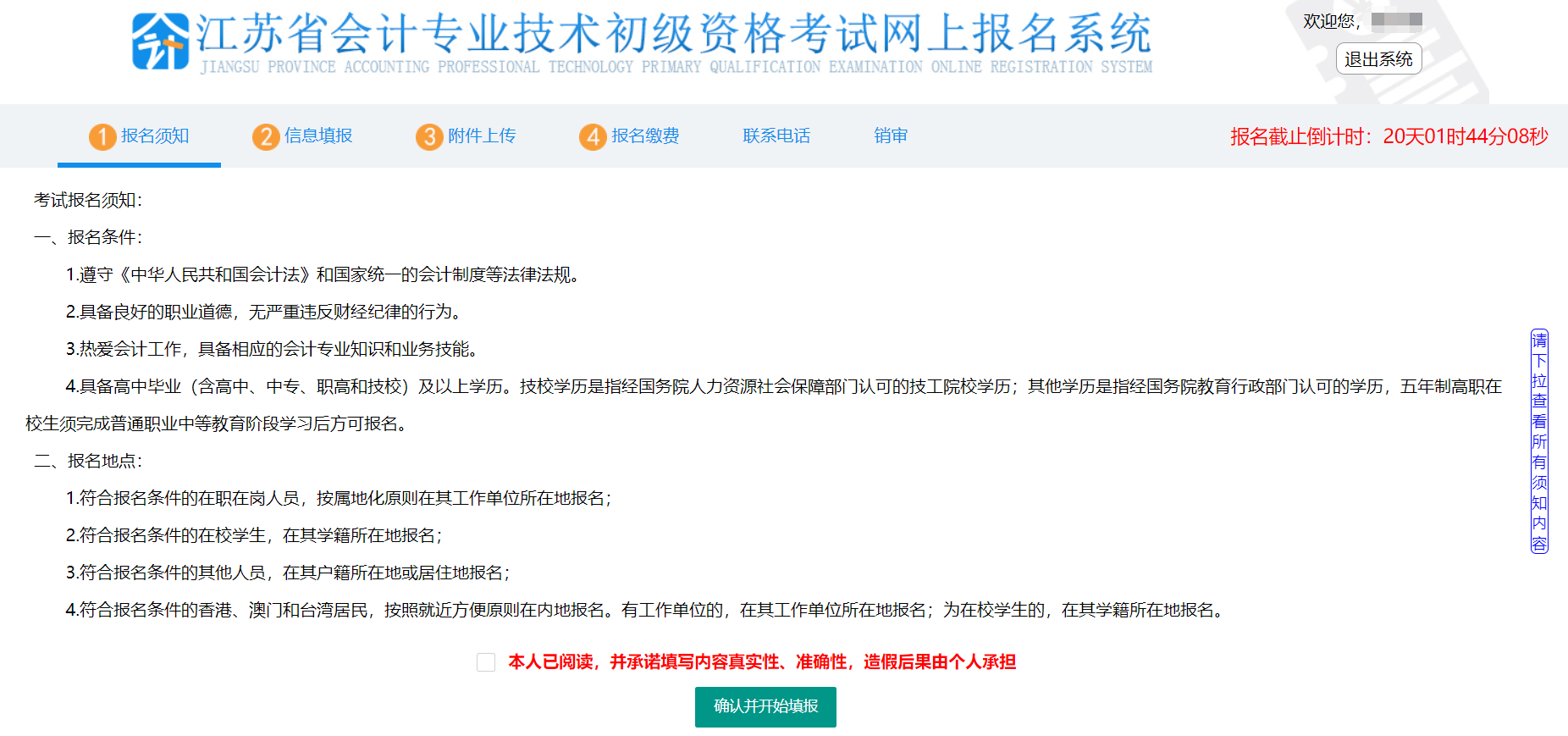Switch to the 信息填报 tab label
This screenshot has width=1568, height=736.
(x=318, y=136)
